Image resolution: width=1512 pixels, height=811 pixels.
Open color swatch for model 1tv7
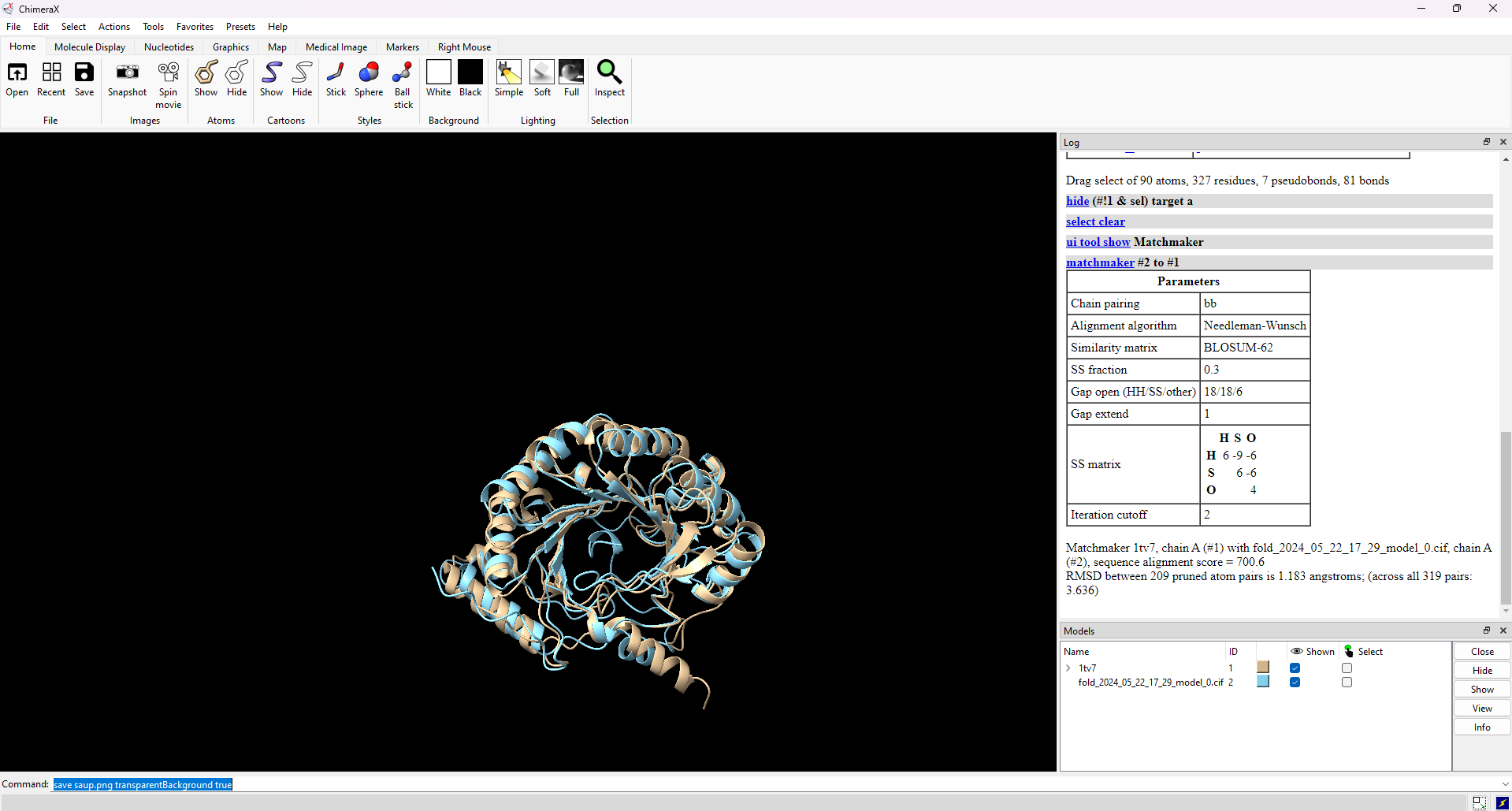pos(1263,668)
